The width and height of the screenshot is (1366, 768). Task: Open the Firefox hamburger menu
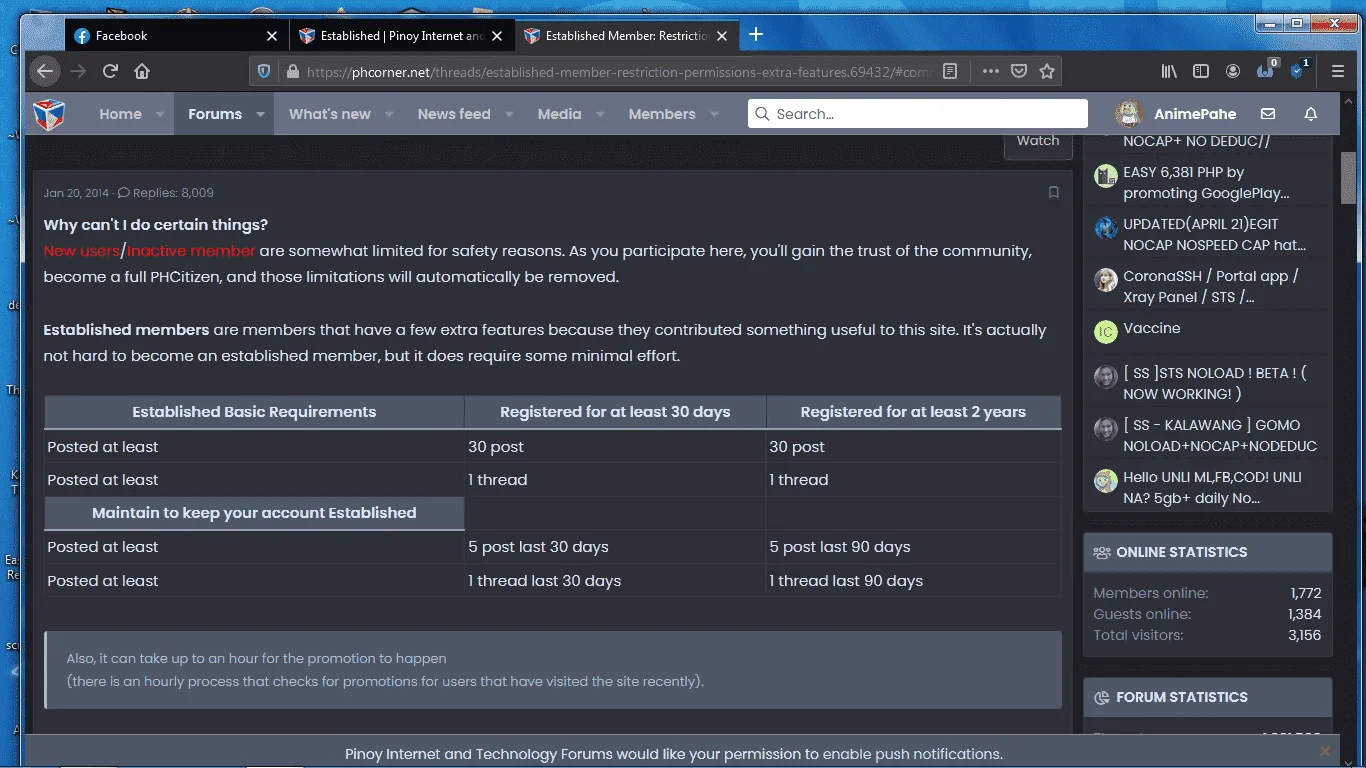tap(1338, 71)
